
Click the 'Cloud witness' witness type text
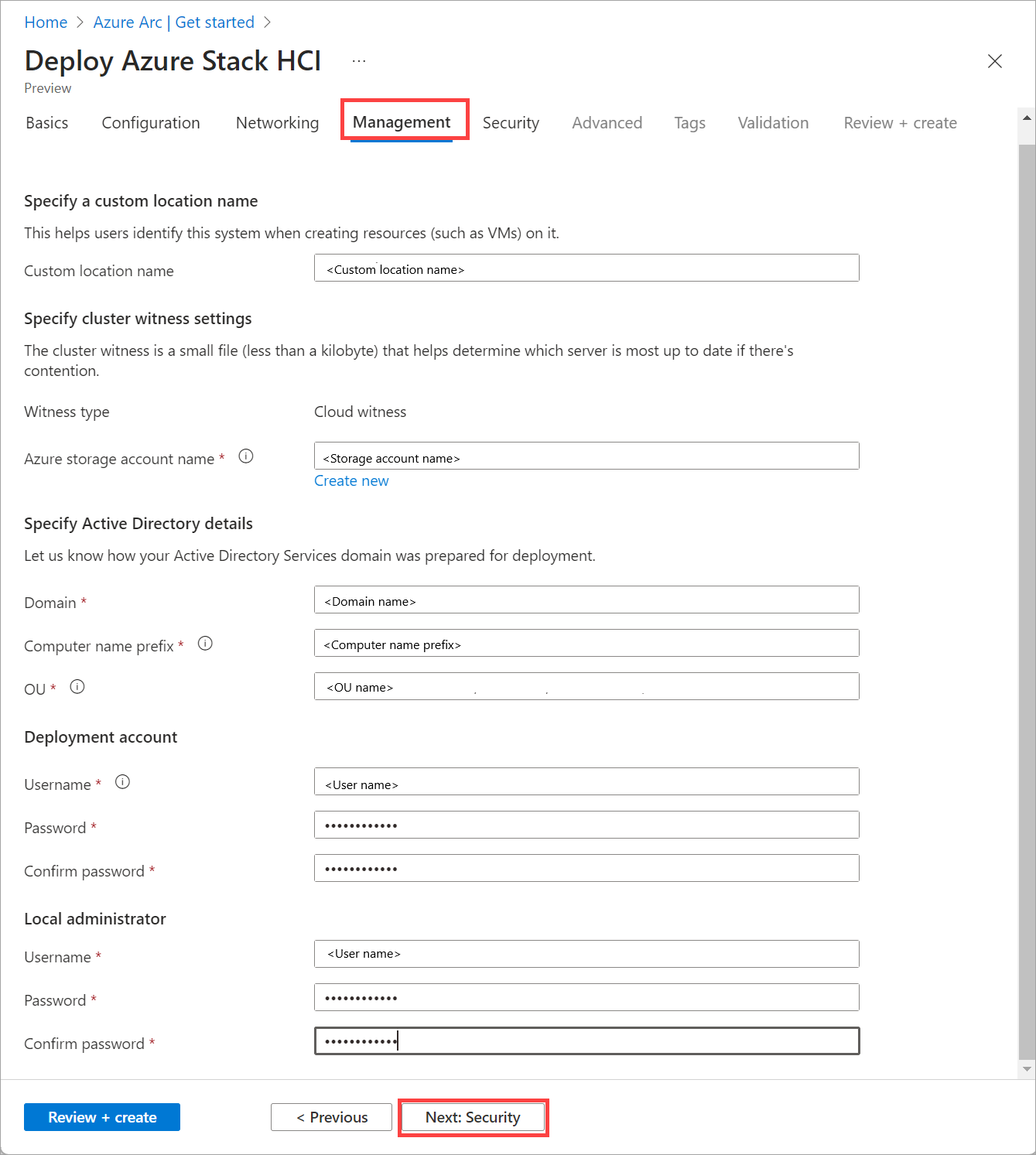coord(360,412)
